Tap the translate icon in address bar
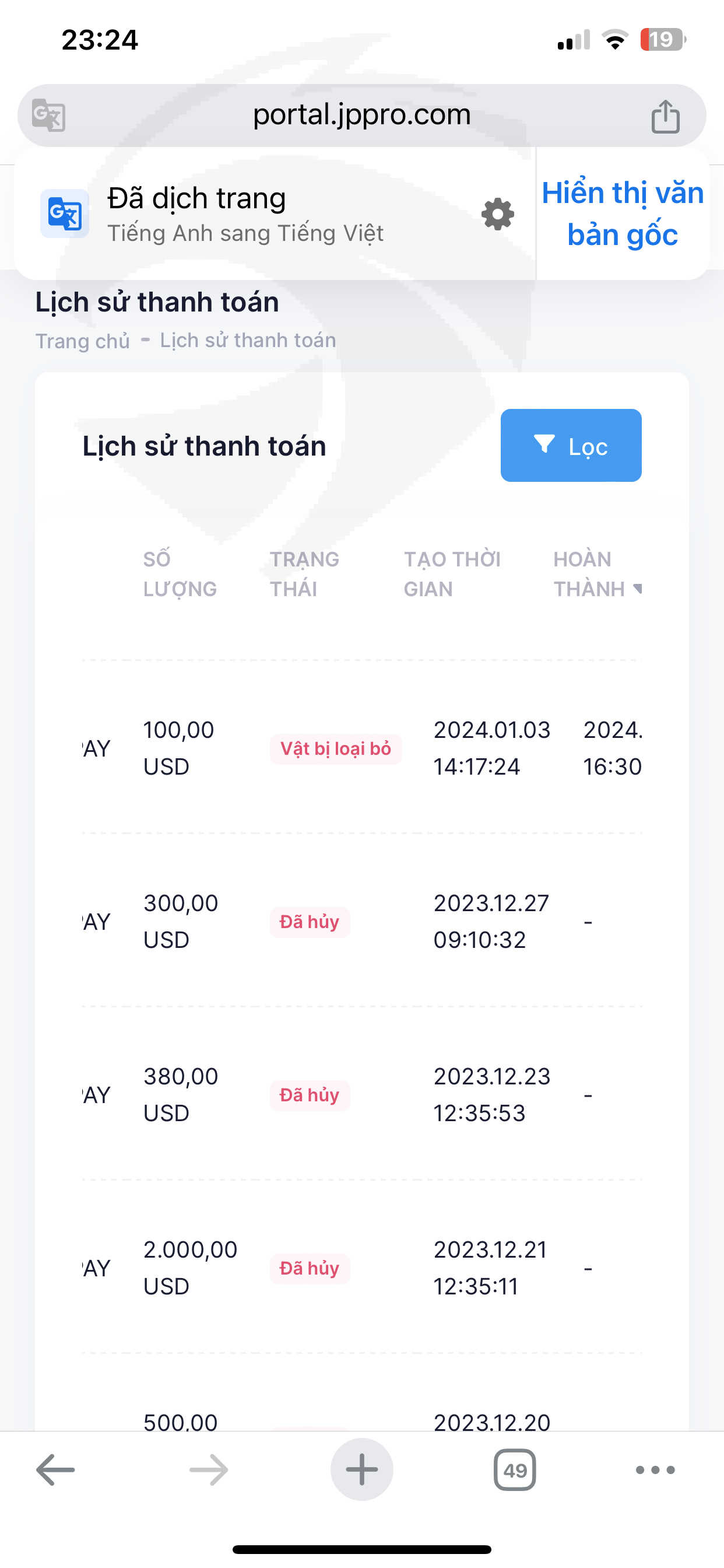724x1568 pixels. pyautogui.click(x=48, y=115)
